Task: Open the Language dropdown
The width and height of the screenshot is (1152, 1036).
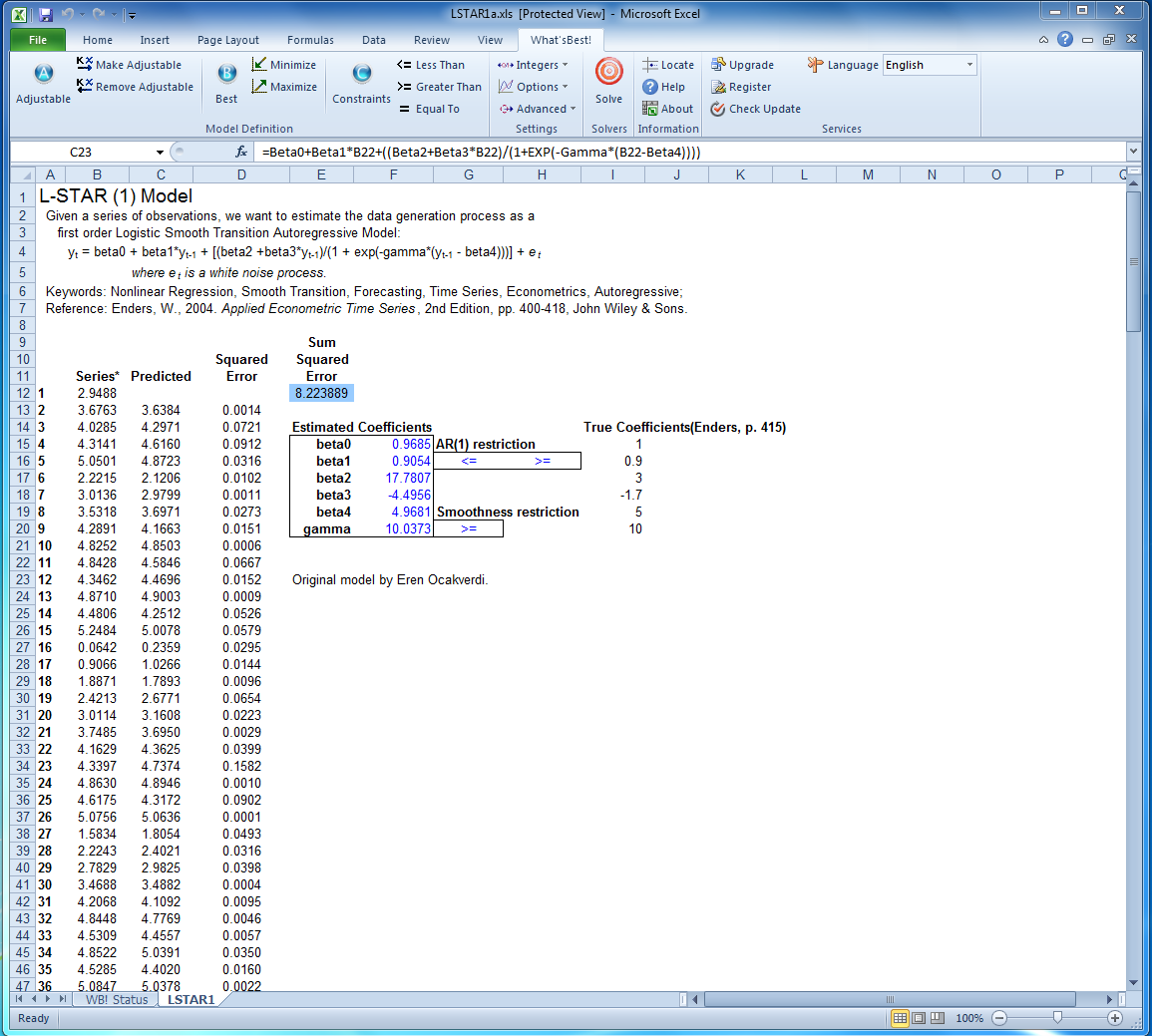Action: click(x=968, y=65)
